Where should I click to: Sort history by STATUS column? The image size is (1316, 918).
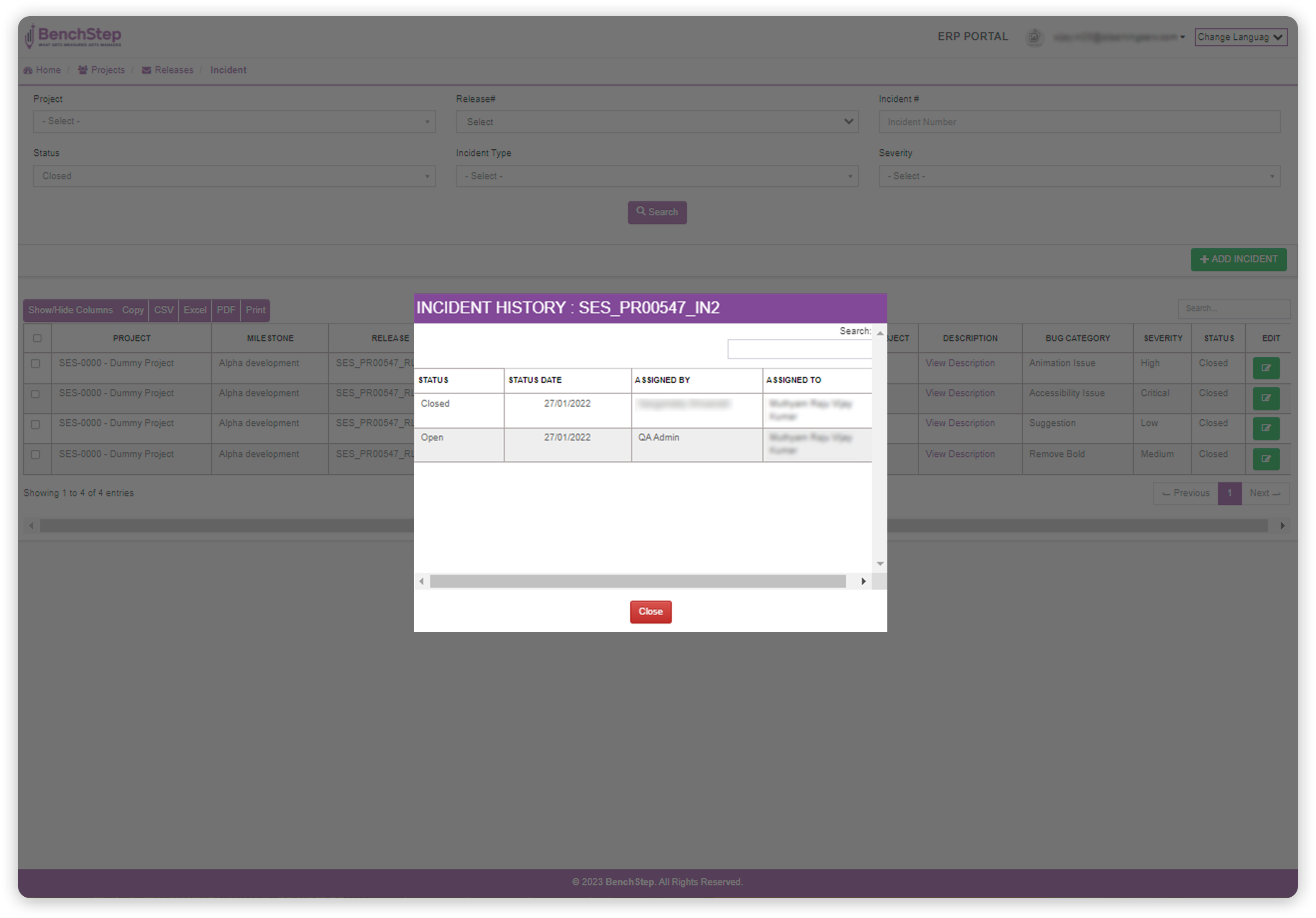(459, 380)
